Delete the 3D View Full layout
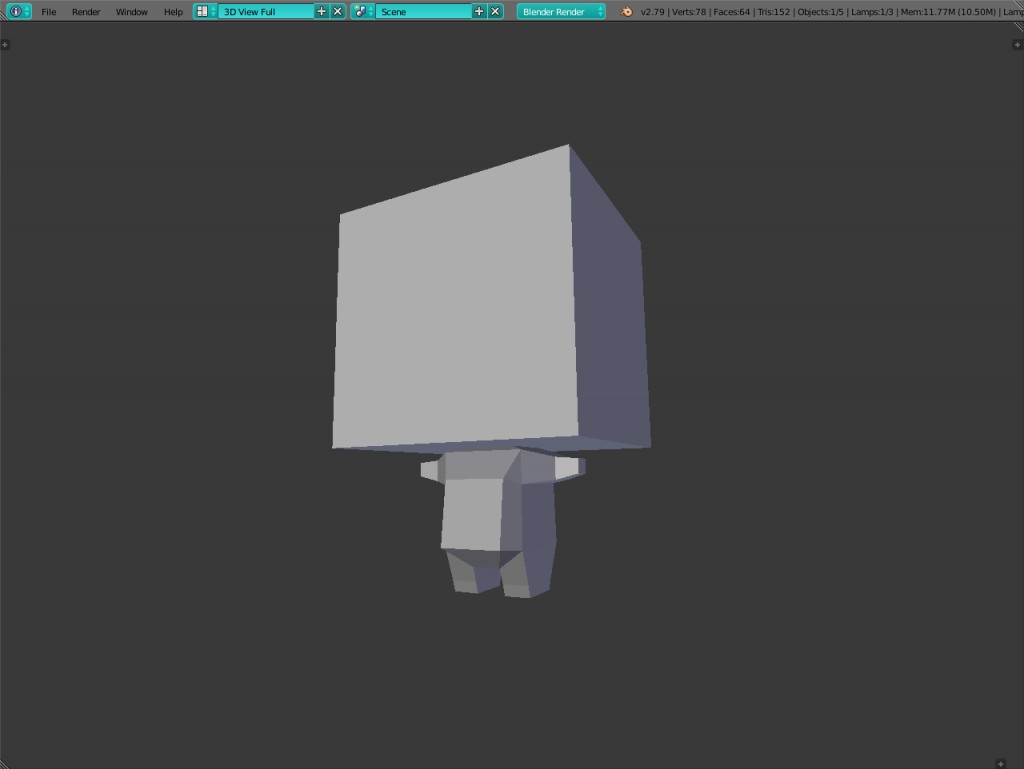The height and width of the screenshot is (769, 1024). 337,11
